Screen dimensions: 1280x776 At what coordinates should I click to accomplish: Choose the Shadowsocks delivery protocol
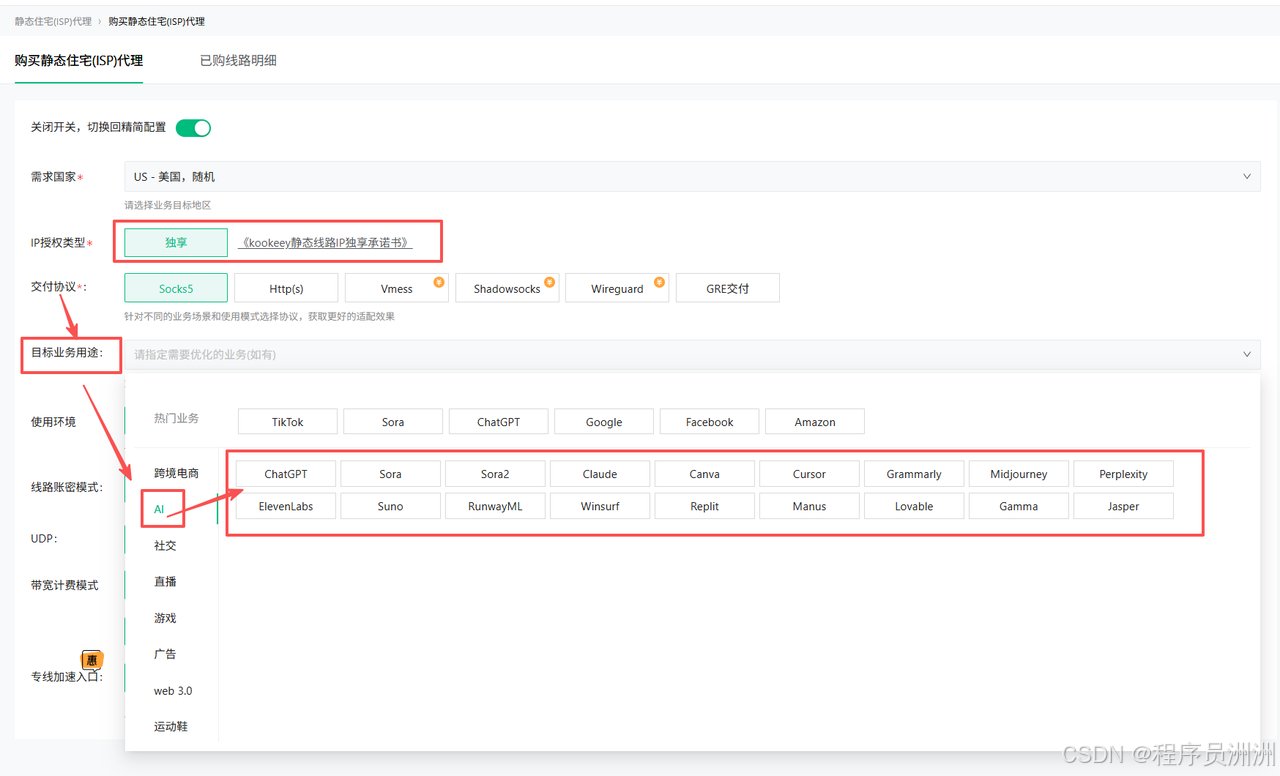click(507, 288)
